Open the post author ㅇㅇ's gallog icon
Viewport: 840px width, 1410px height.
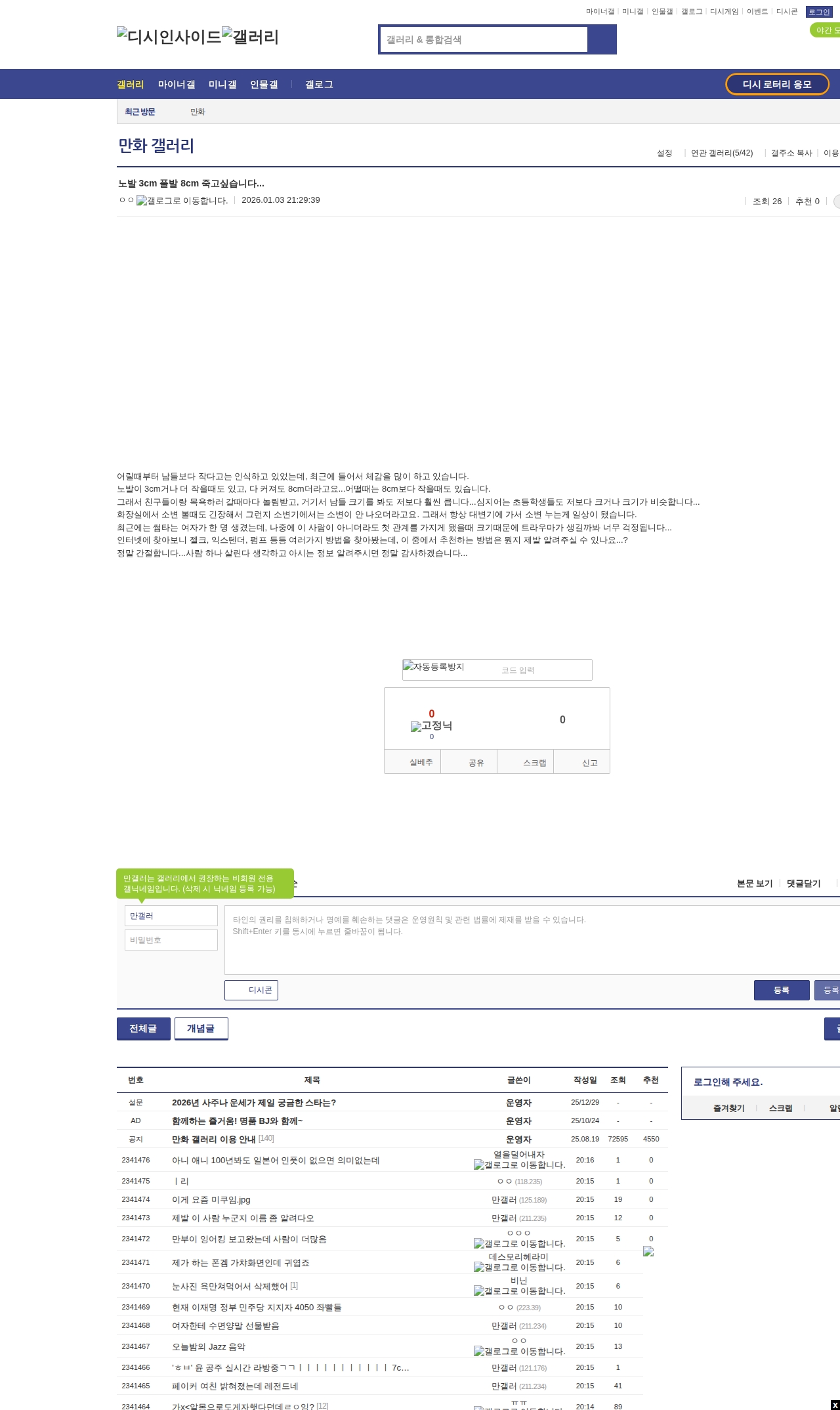[182, 201]
